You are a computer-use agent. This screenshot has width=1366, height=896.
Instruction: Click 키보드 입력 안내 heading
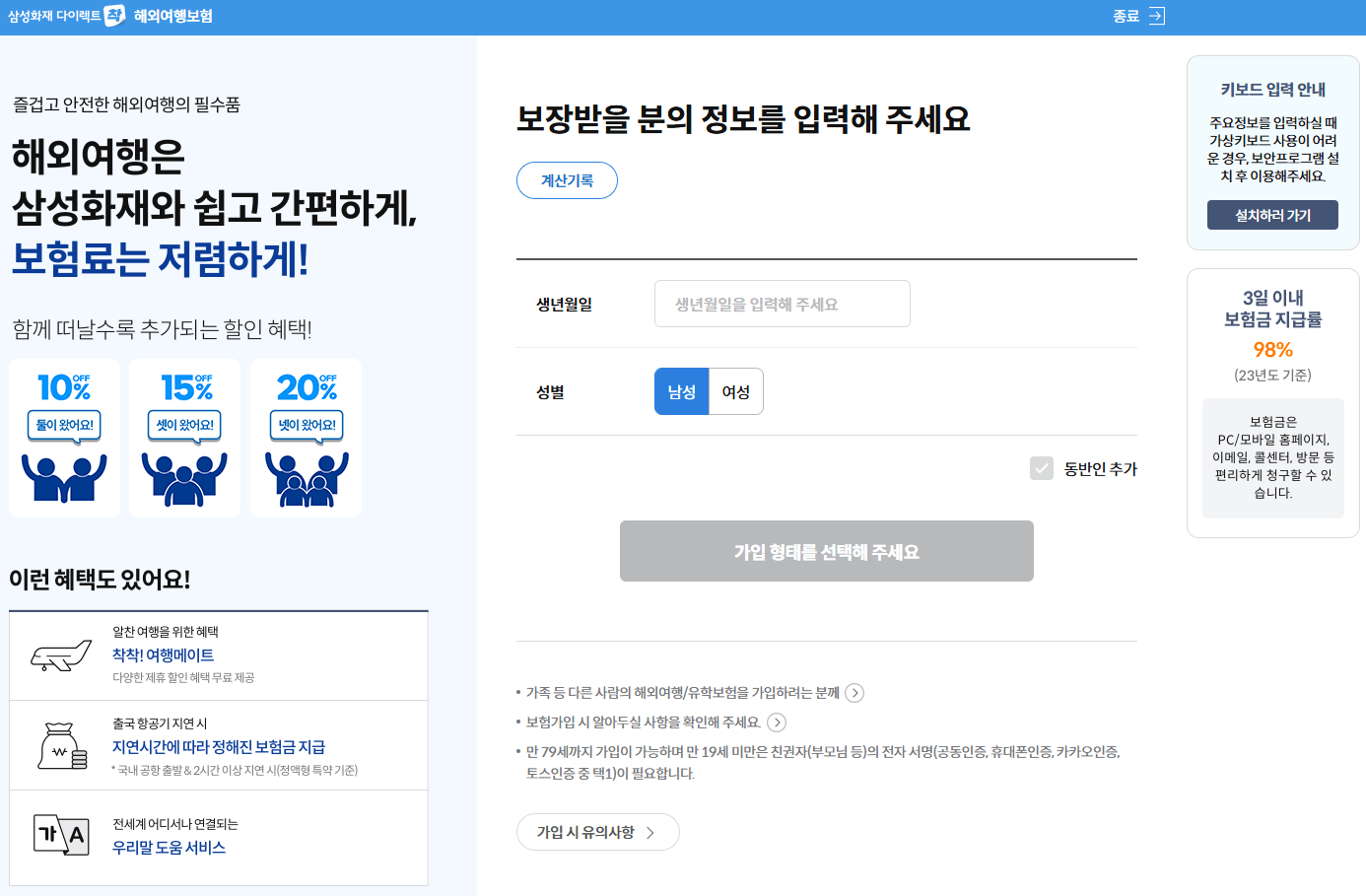(1272, 90)
